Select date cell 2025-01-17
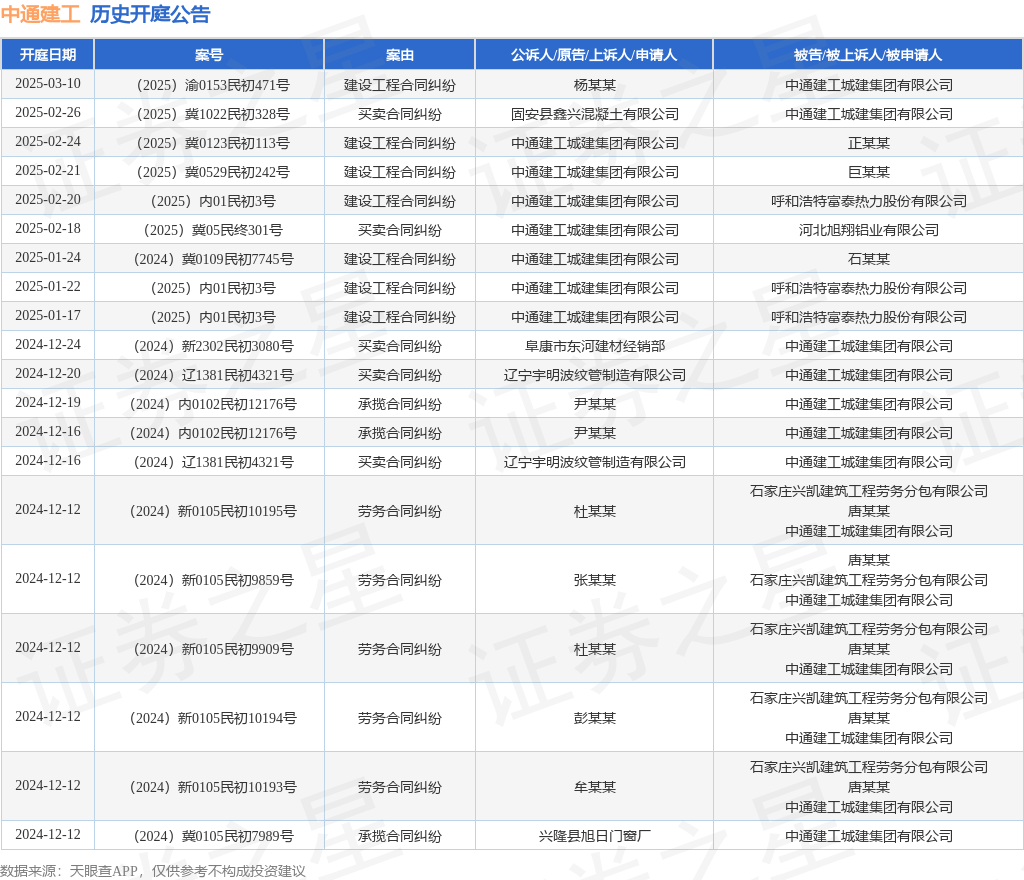 [x=48, y=315]
